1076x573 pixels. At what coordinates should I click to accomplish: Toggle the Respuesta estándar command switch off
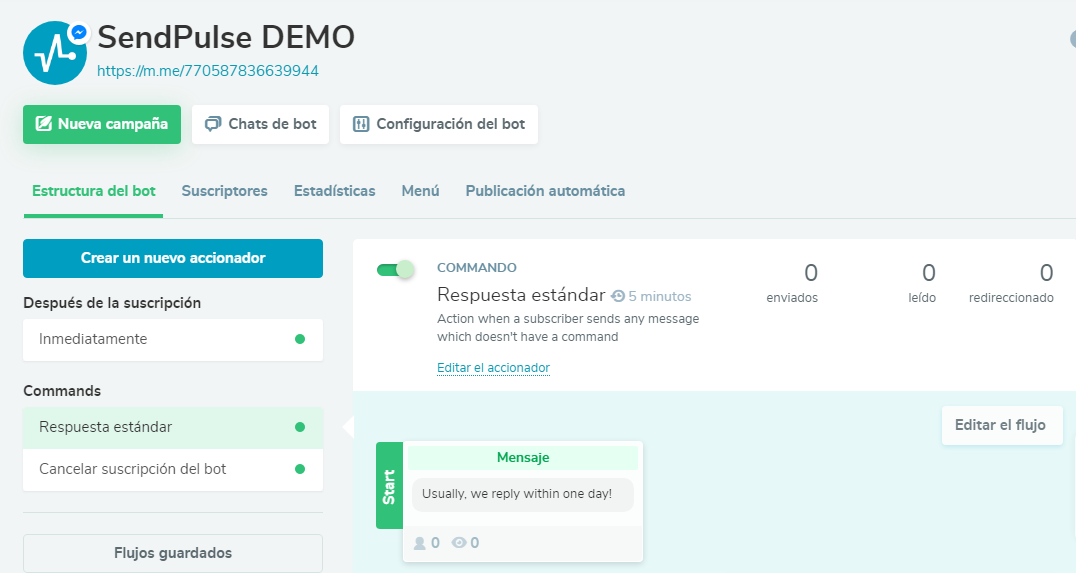[x=395, y=269]
